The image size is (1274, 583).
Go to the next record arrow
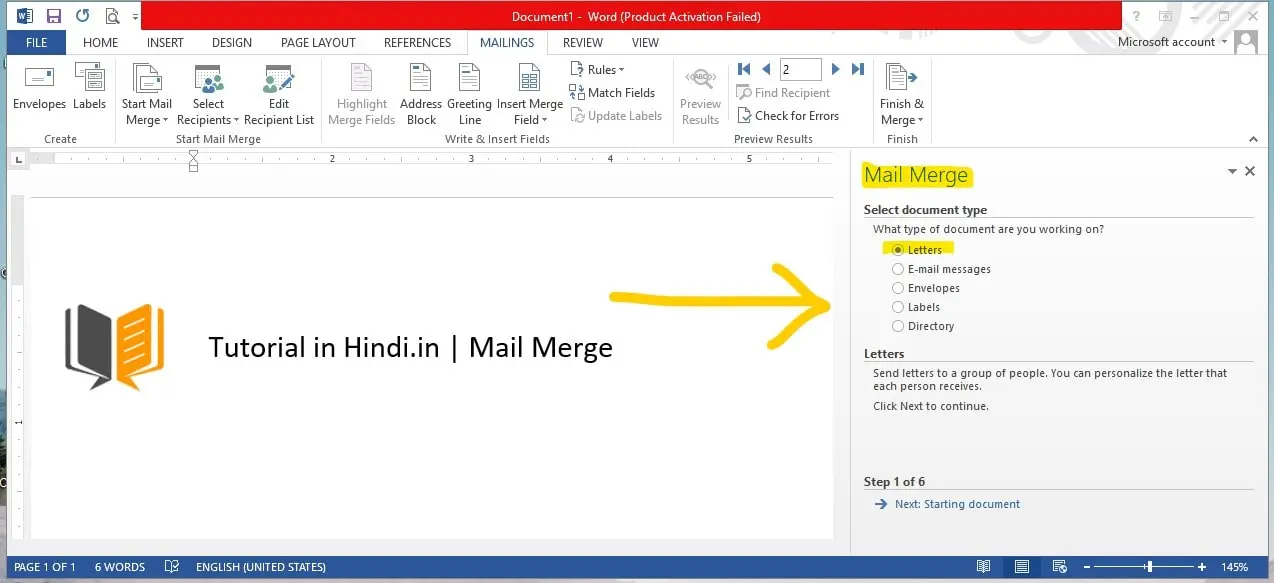coord(836,69)
